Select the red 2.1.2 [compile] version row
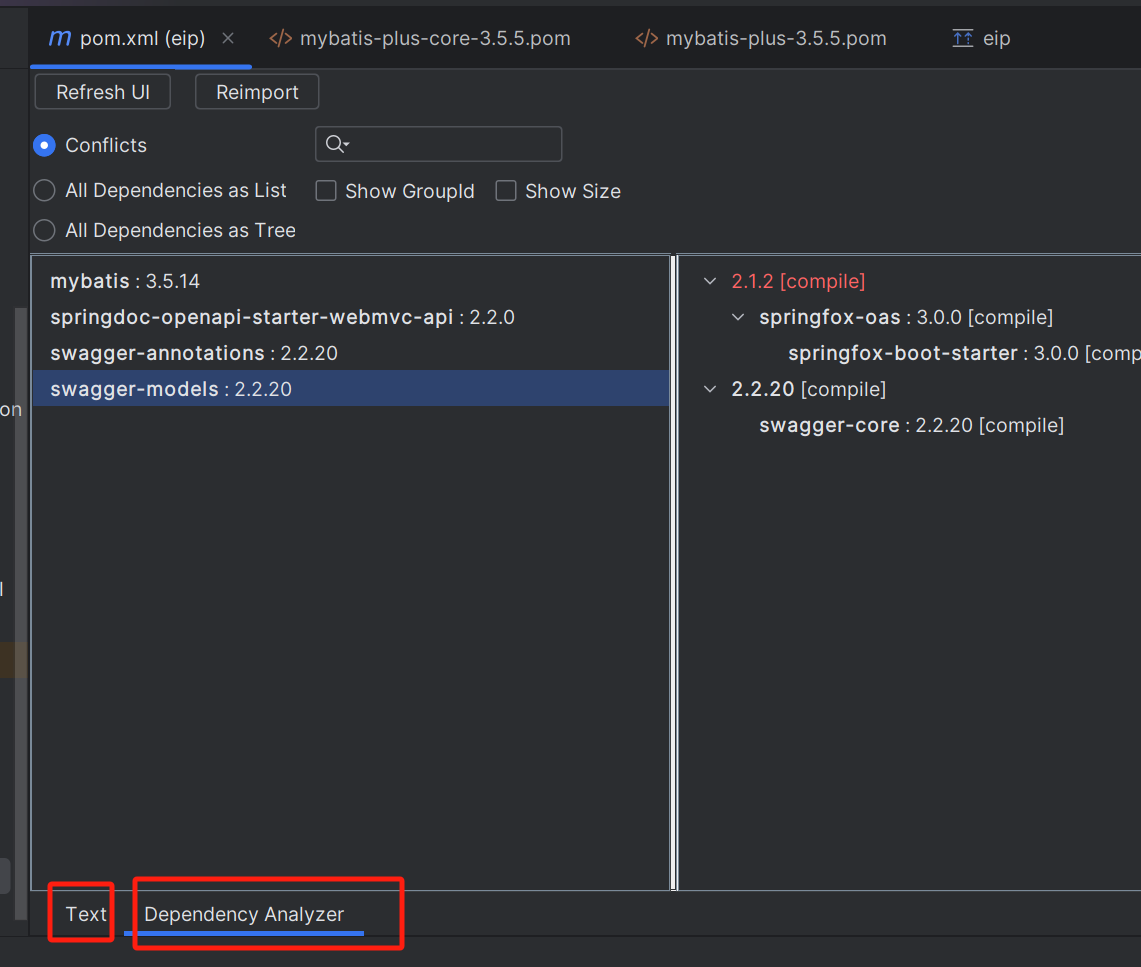1141x967 pixels. coord(798,281)
